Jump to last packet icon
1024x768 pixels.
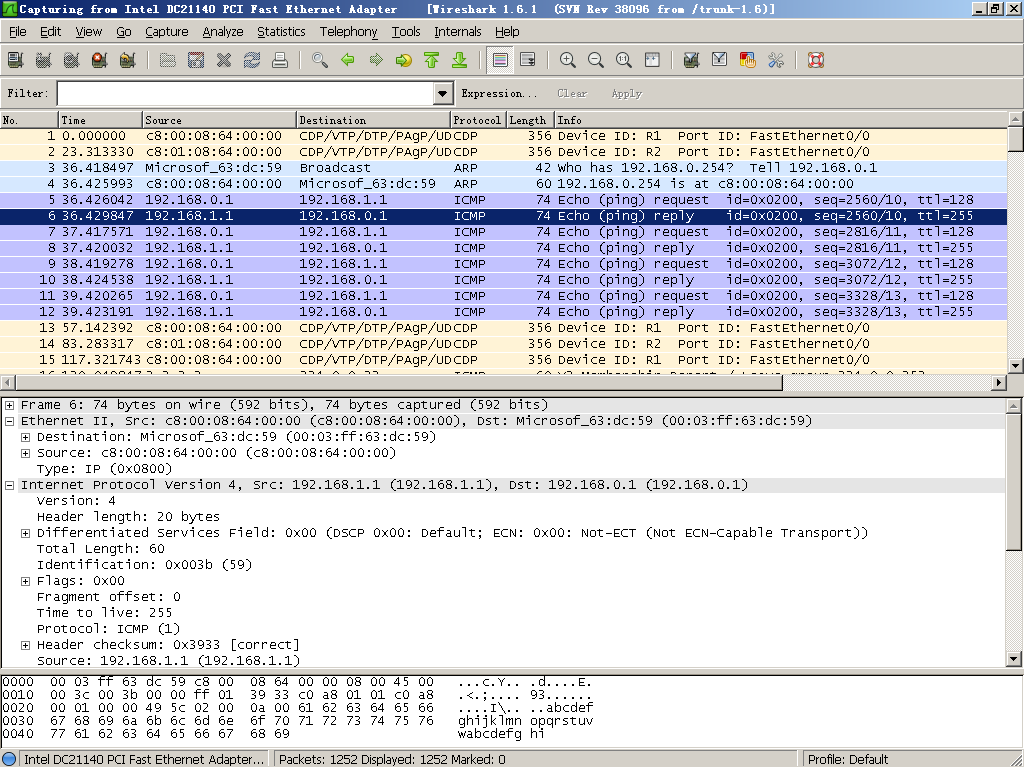coord(460,60)
